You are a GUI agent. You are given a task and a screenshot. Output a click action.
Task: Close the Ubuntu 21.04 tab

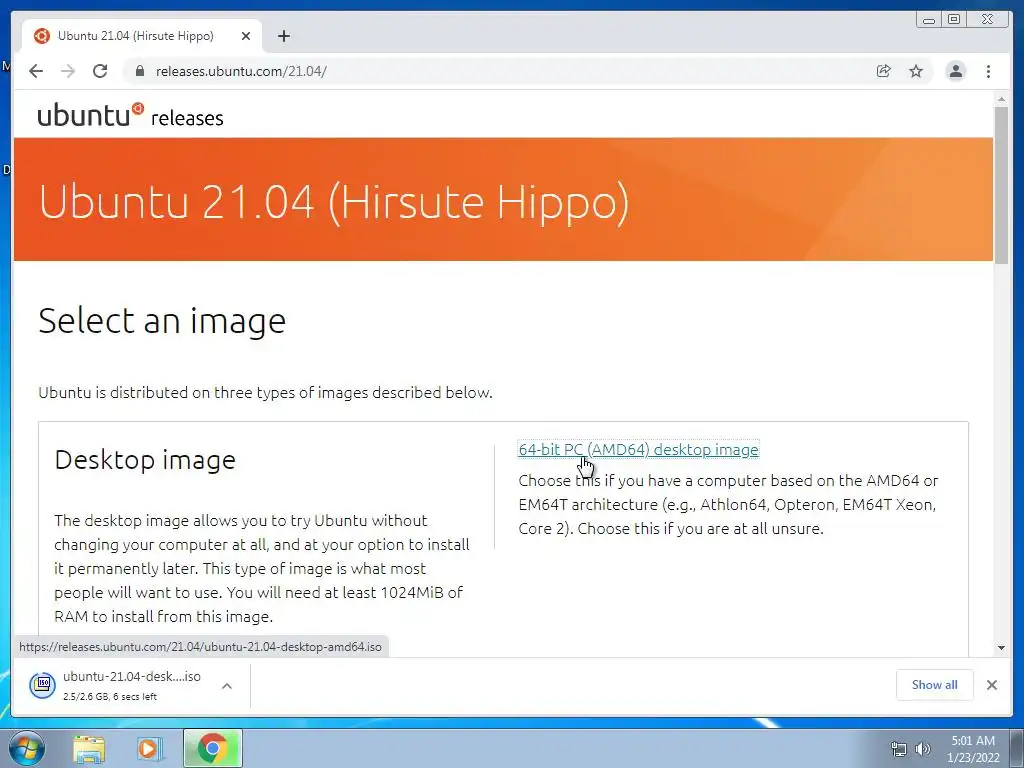[246, 36]
